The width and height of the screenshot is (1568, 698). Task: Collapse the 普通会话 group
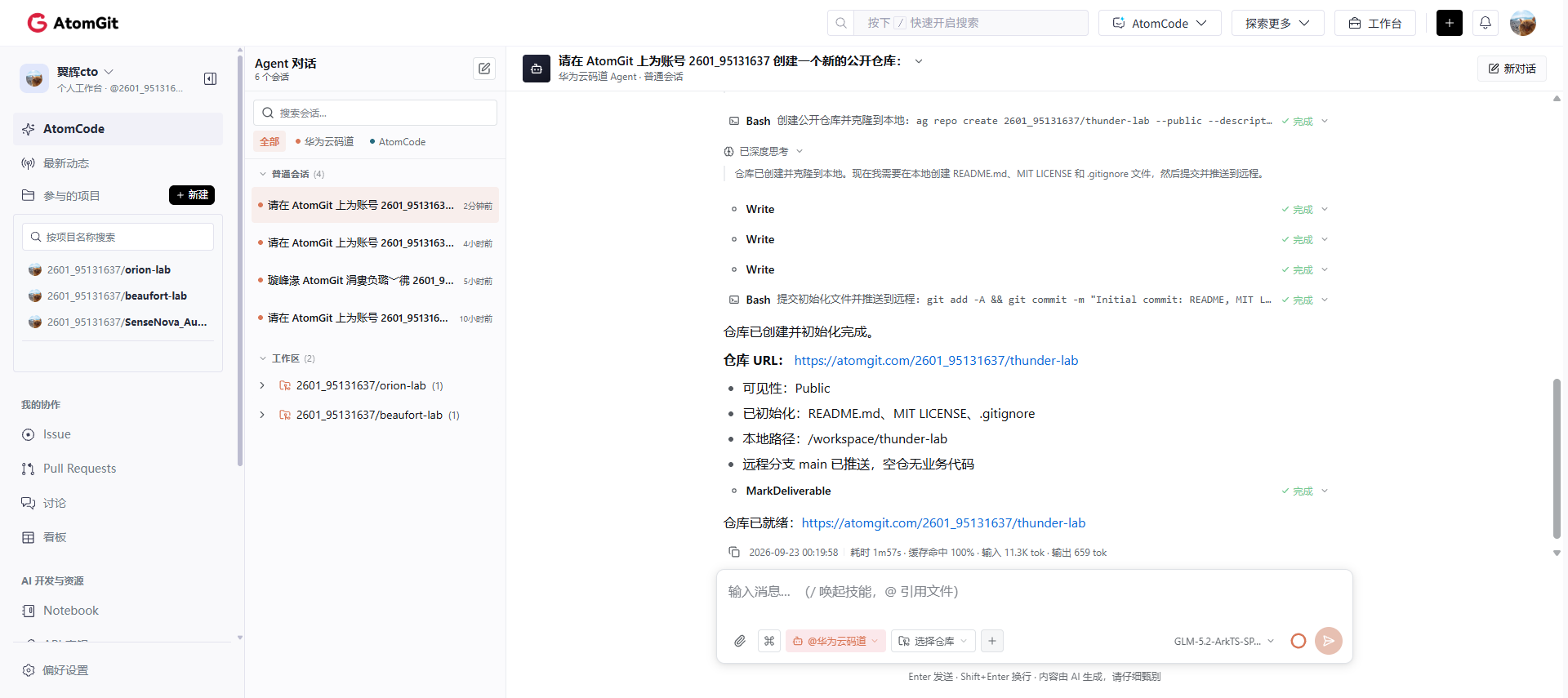(x=263, y=174)
